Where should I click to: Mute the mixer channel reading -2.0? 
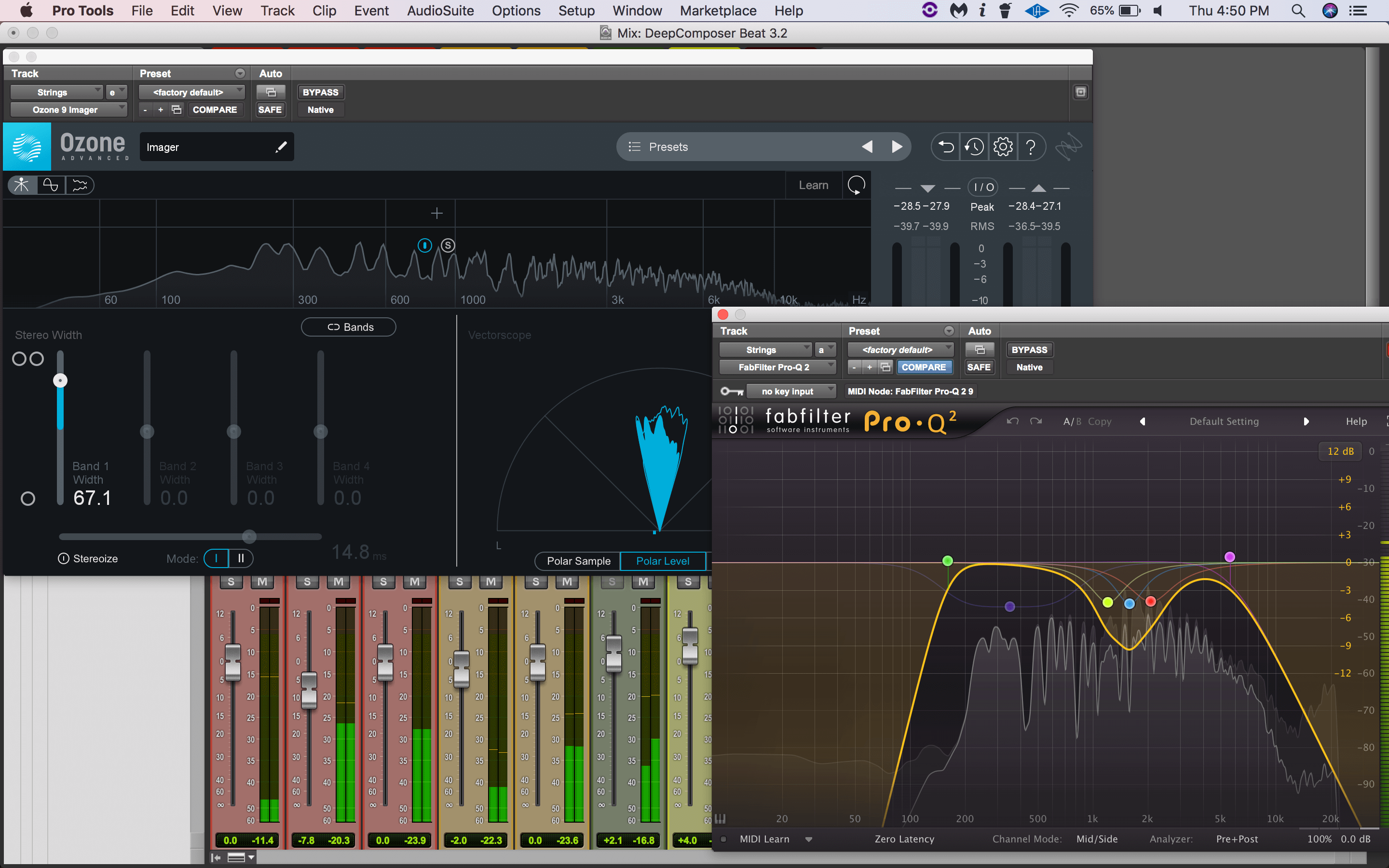(491, 582)
